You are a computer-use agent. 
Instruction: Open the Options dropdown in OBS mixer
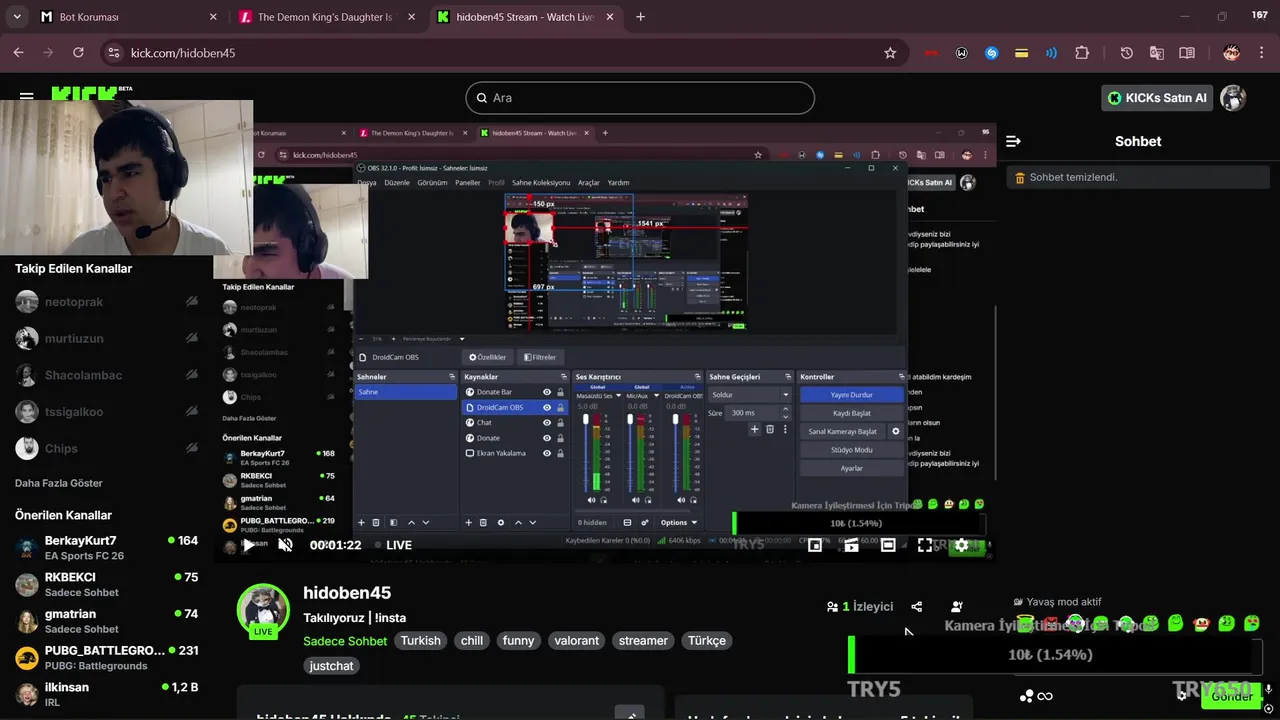pyautogui.click(x=678, y=522)
